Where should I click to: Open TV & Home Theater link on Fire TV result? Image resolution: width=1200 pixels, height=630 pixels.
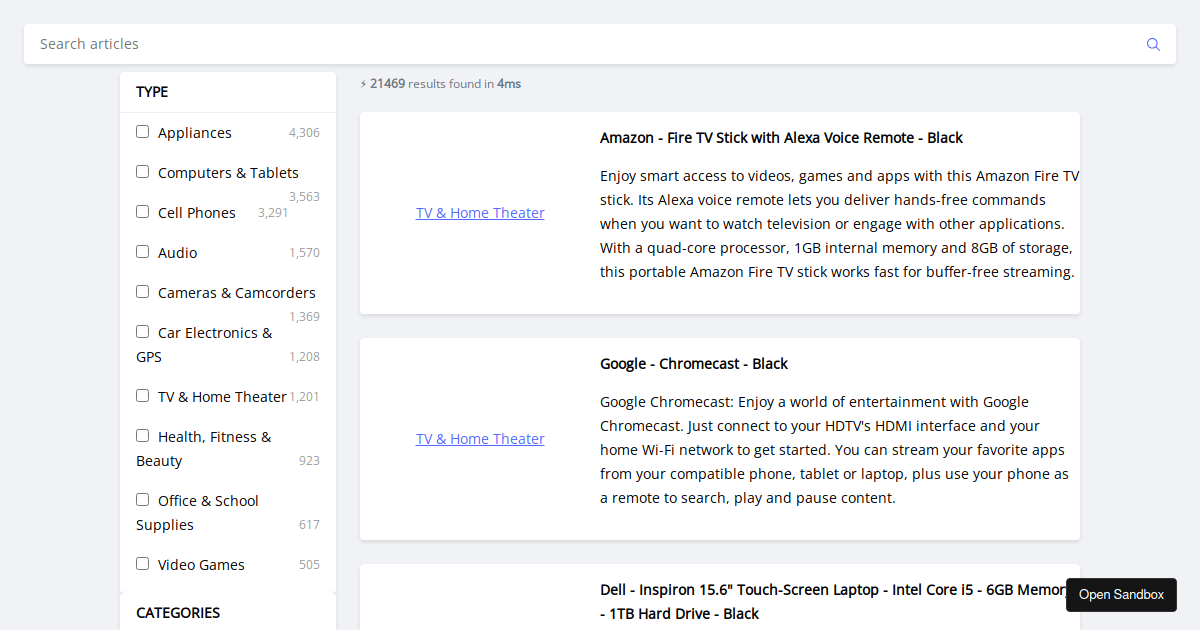click(480, 212)
